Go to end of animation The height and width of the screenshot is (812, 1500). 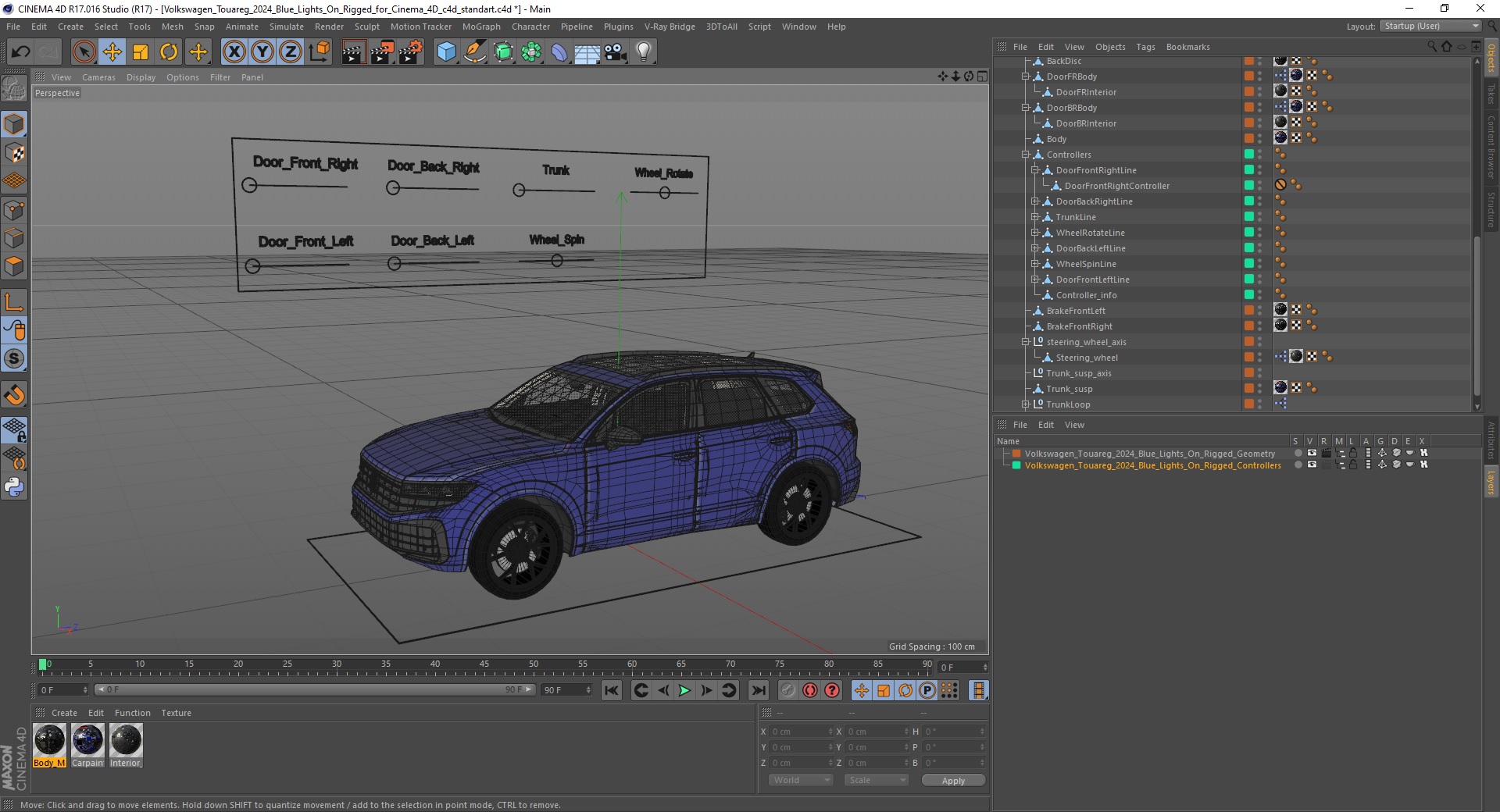pyautogui.click(x=758, y=690)
